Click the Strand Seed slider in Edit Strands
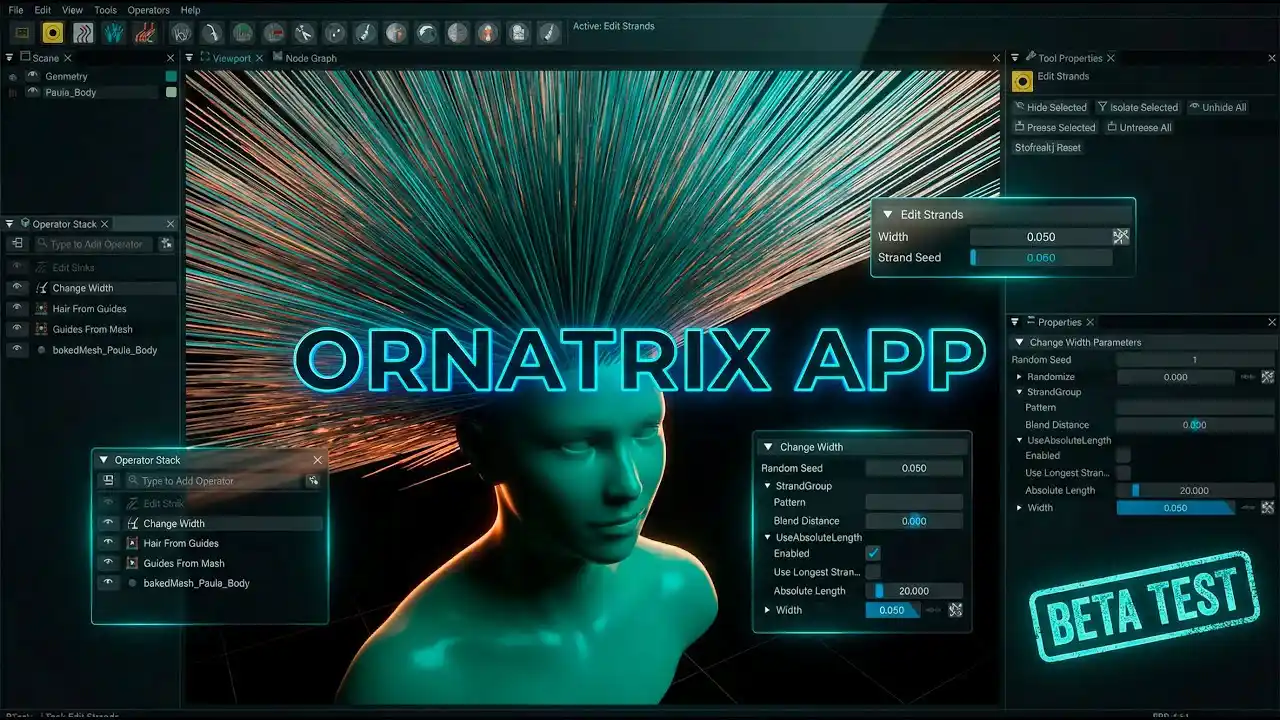The height and width of the screenshot is (720, 1280). [1040, 258]
